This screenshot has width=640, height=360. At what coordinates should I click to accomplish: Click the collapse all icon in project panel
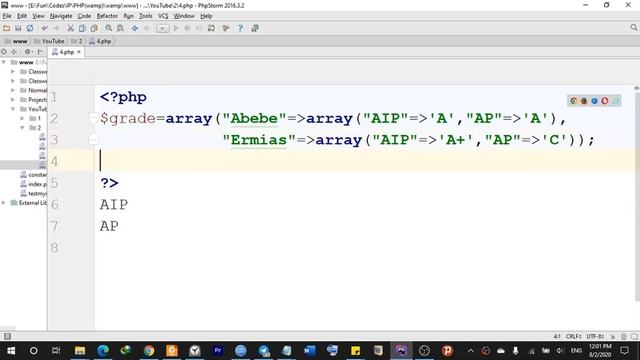point(14,51)
